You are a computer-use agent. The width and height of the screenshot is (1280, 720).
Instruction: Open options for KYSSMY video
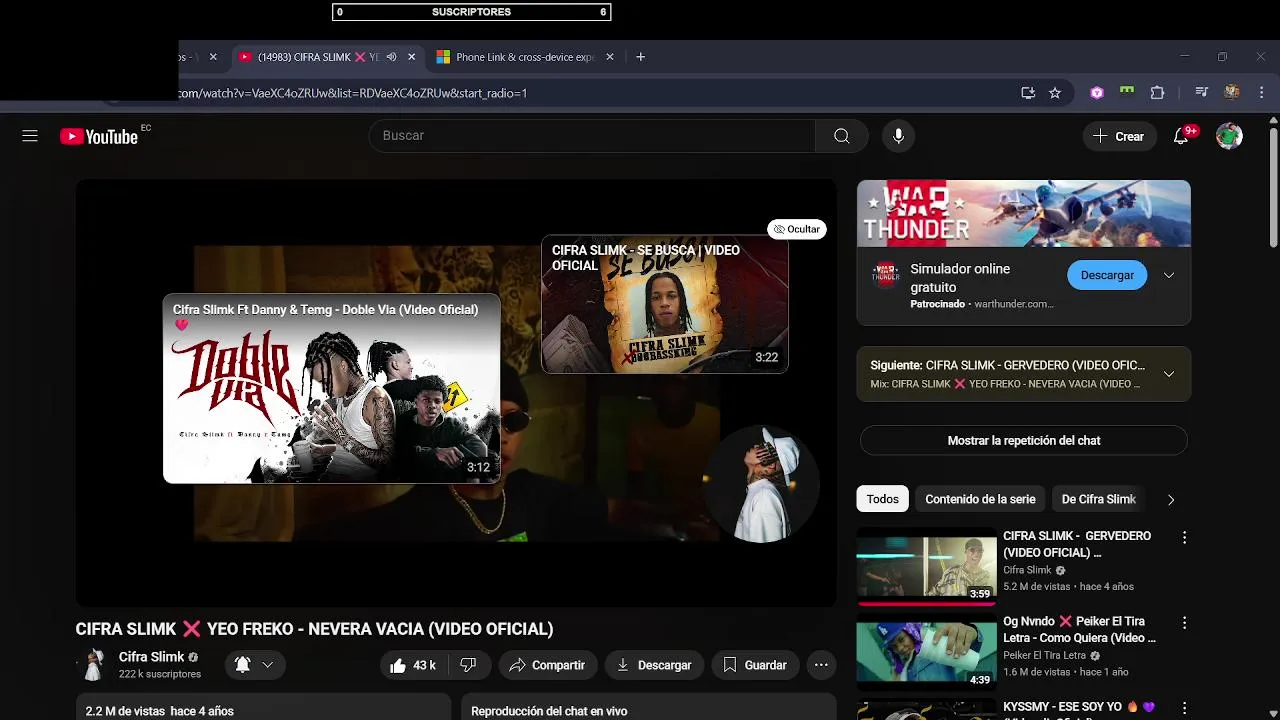click(x=1184, y=708)
